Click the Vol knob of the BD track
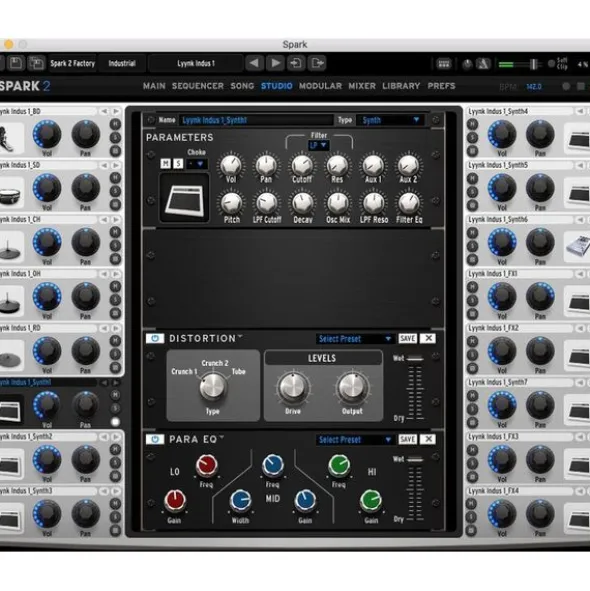The height and width of the screenshot is (591, 590). point(47,135)
